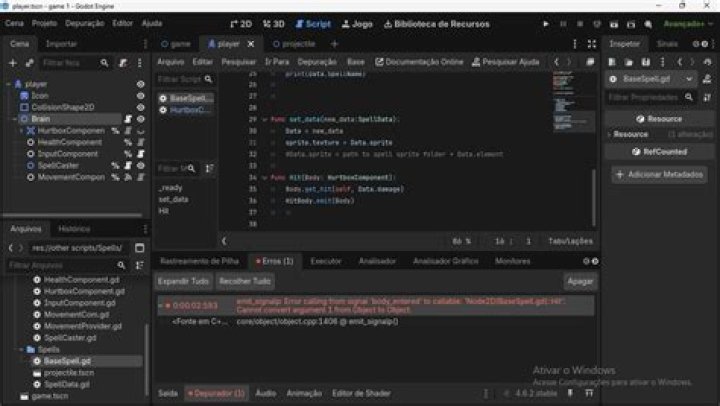Go to previous script with back arrow
Image resolution: width=720 pixels, height=406 pixels.
coord(557,62)
